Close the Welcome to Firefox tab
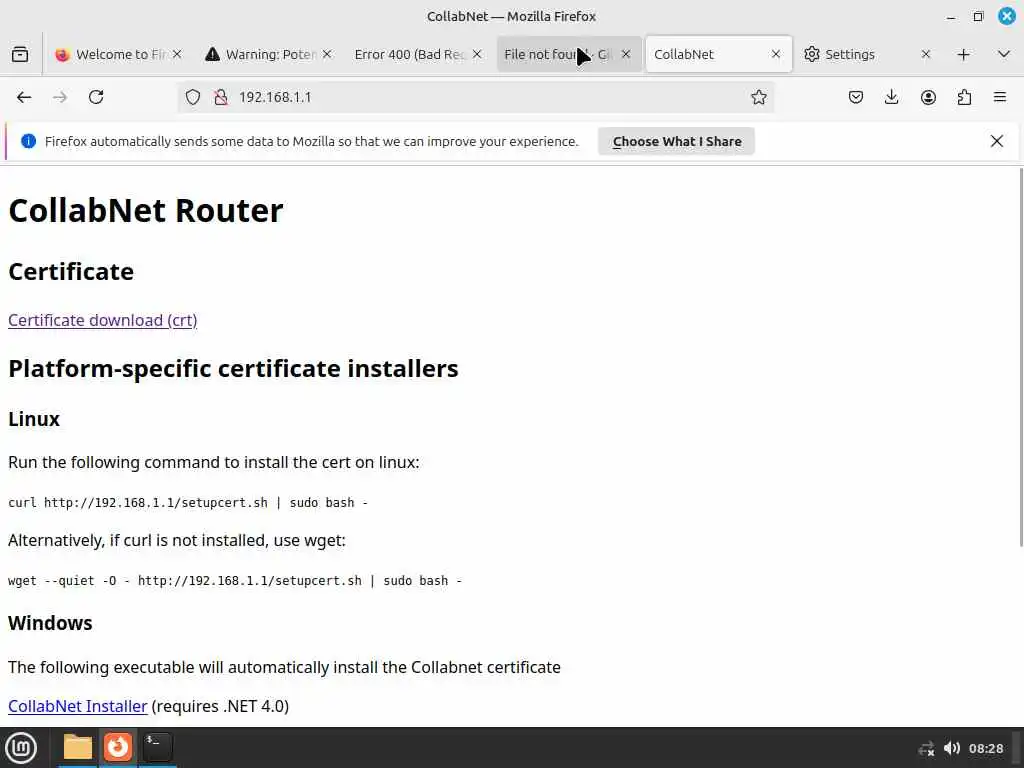This screenshot has width=1024, height=768. [177, 54]
